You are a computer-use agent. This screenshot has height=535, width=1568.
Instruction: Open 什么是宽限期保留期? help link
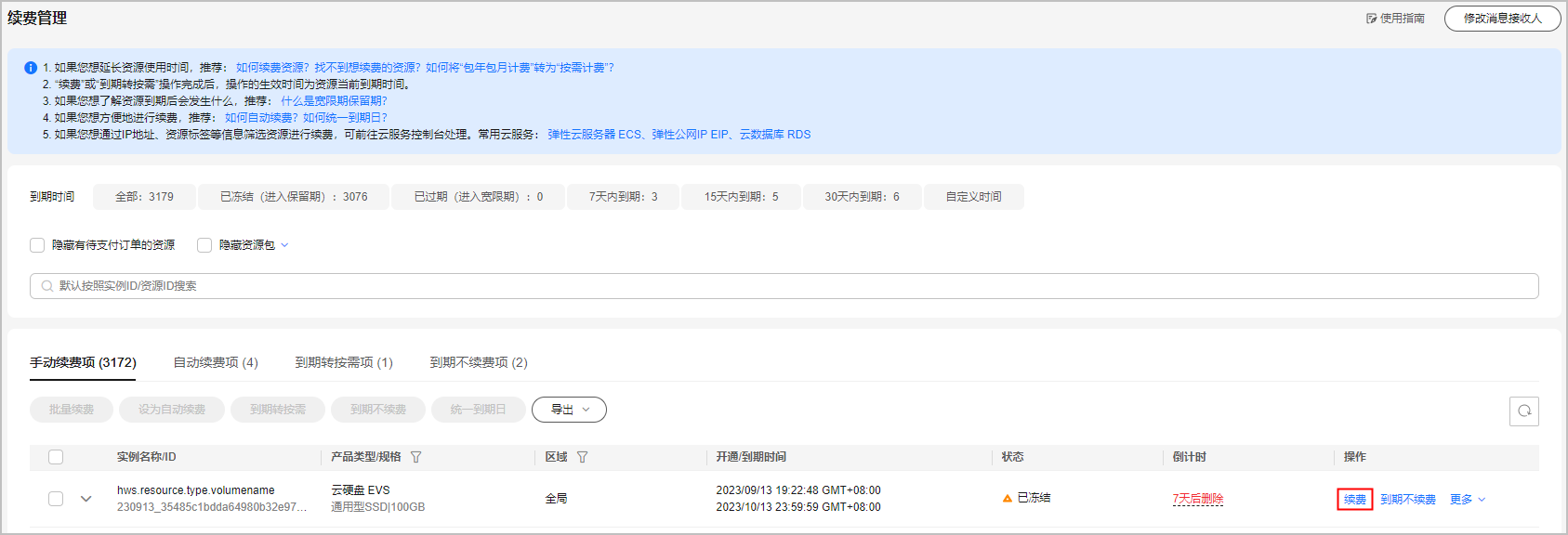click(334, 101)
